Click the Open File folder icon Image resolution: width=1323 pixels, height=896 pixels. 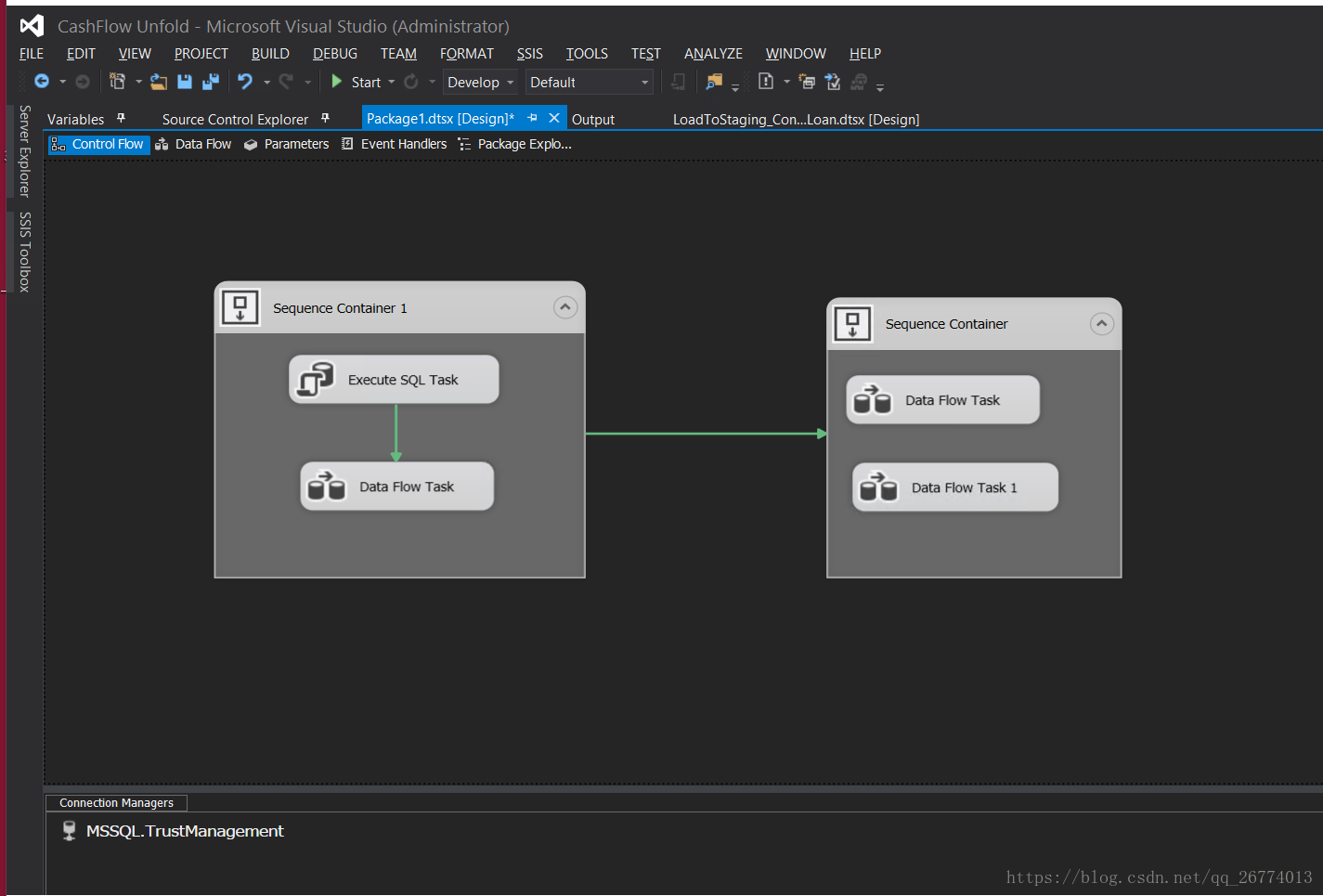click(159, 82)
